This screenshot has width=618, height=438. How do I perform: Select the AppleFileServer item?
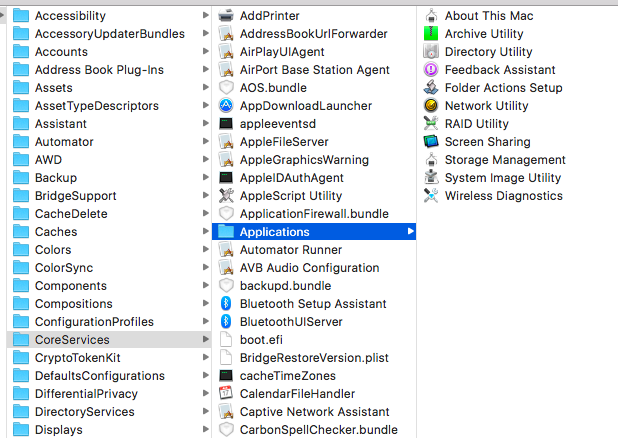tap(314, 142)
